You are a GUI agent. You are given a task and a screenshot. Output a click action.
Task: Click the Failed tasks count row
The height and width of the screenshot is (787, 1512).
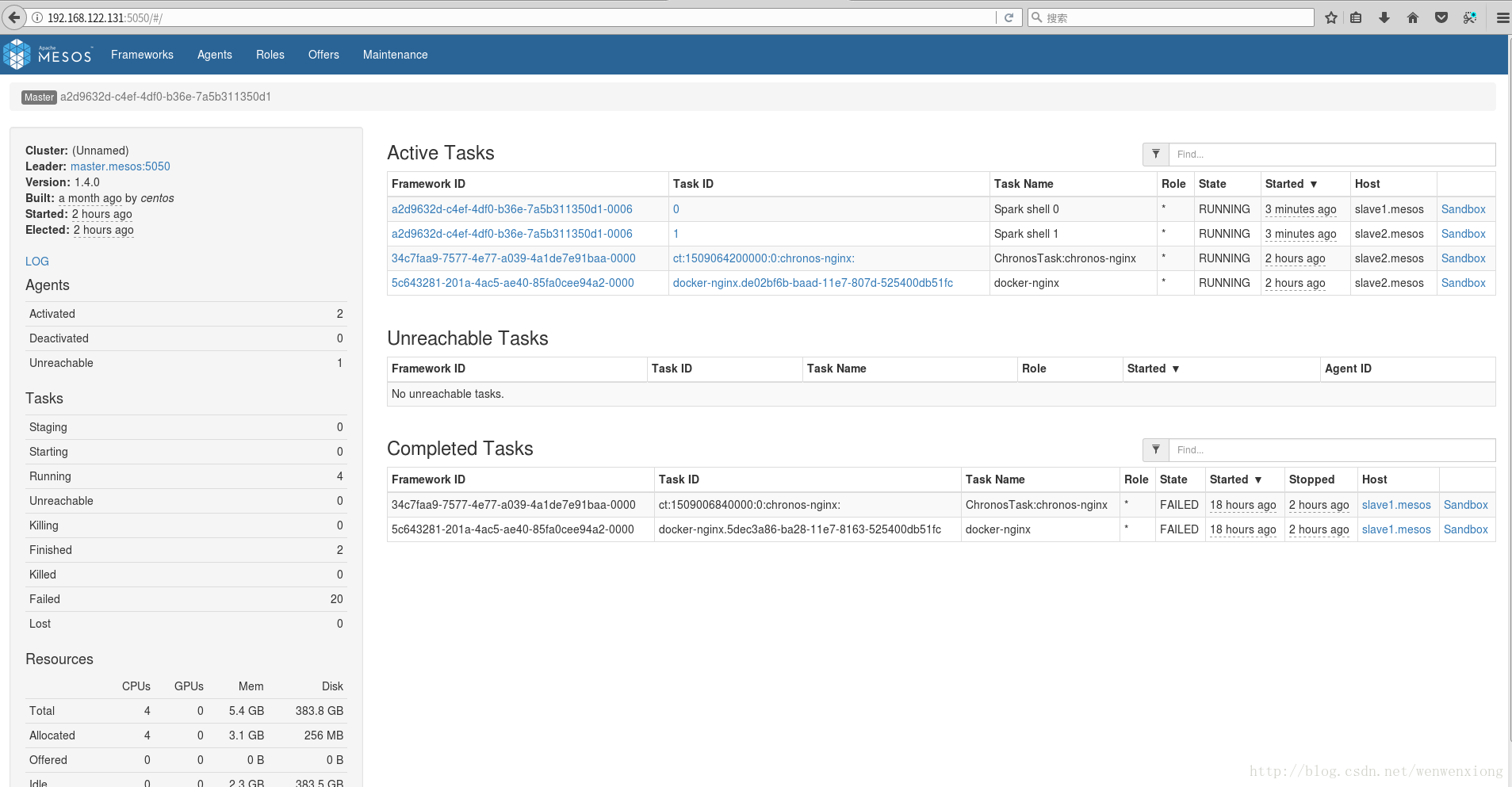coord(186,599)
